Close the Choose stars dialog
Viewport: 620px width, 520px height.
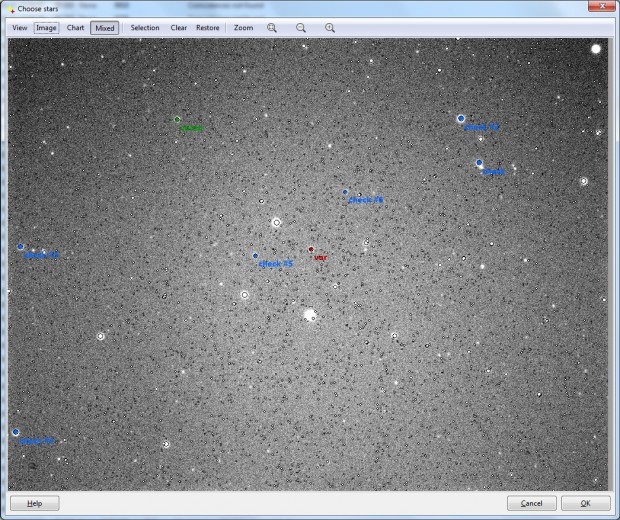click(602, 6)
